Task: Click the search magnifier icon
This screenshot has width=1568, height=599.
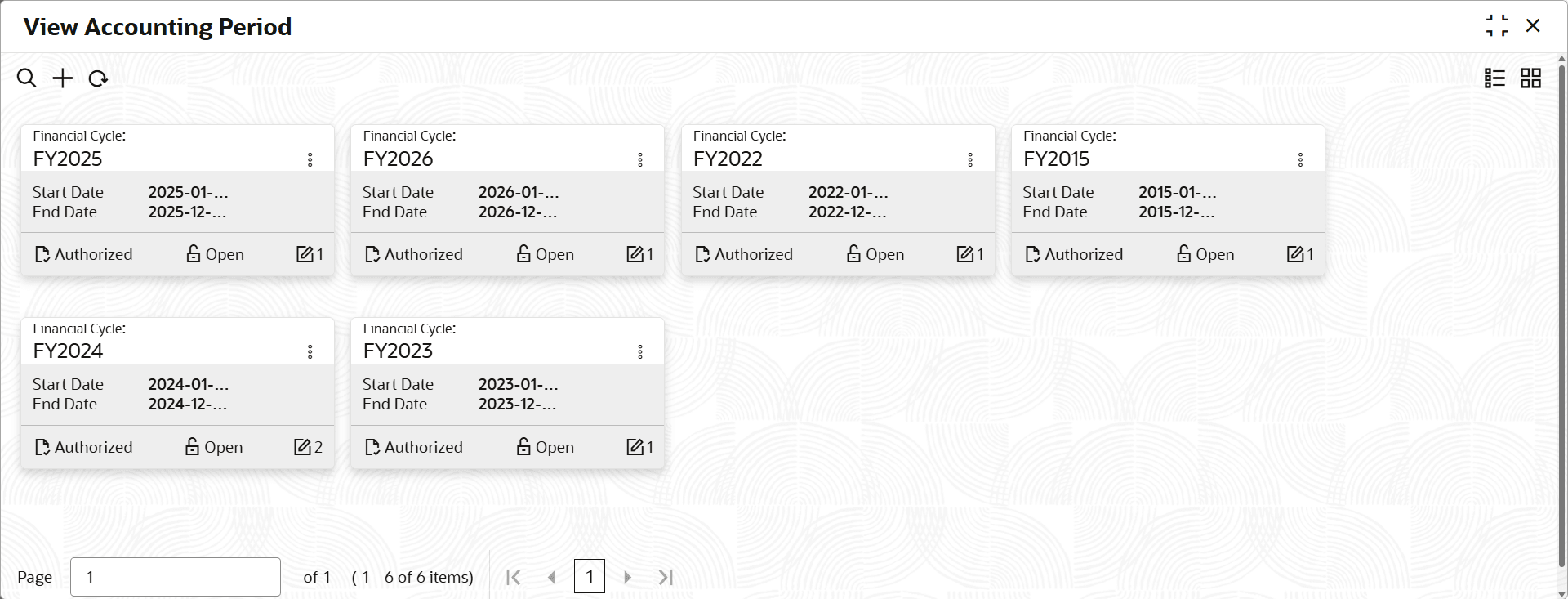Action: (x=26, y=78)
